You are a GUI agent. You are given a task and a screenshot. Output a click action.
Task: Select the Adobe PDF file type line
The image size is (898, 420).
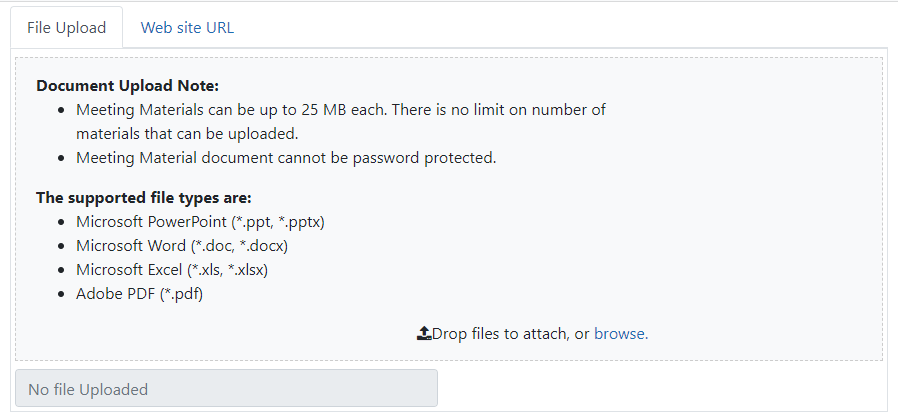[x=140, y=294]
